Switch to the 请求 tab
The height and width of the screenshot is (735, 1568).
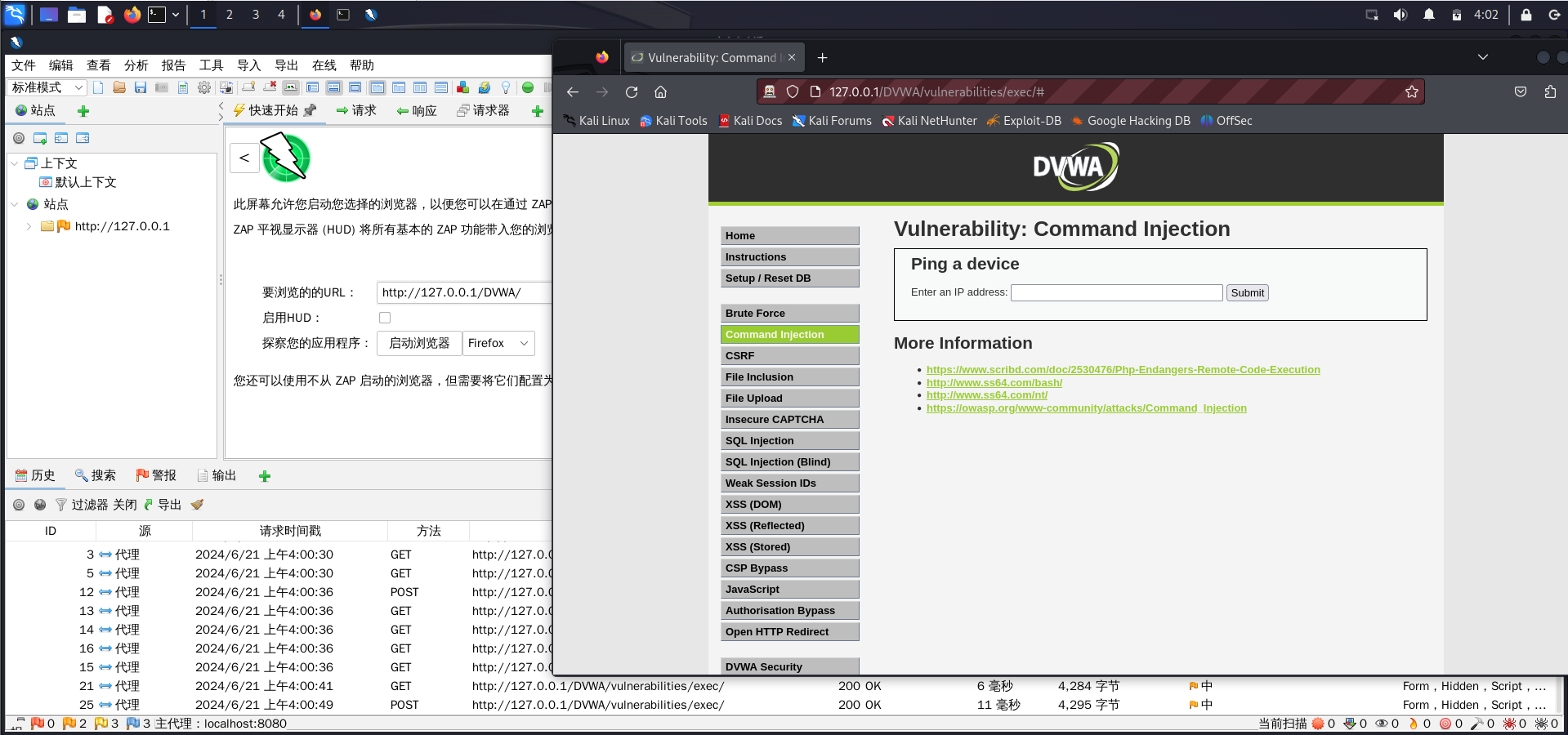356,110
